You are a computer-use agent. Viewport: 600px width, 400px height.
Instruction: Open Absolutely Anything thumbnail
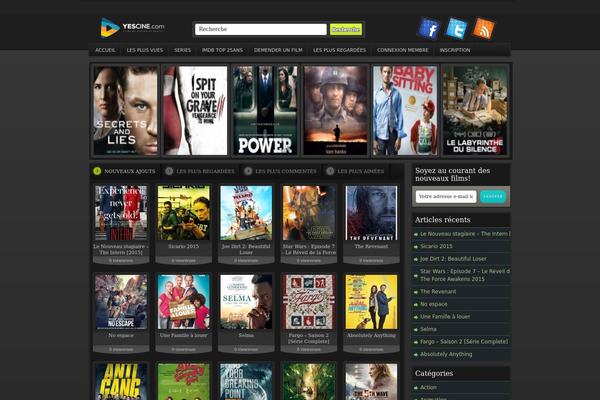[371, 302]
